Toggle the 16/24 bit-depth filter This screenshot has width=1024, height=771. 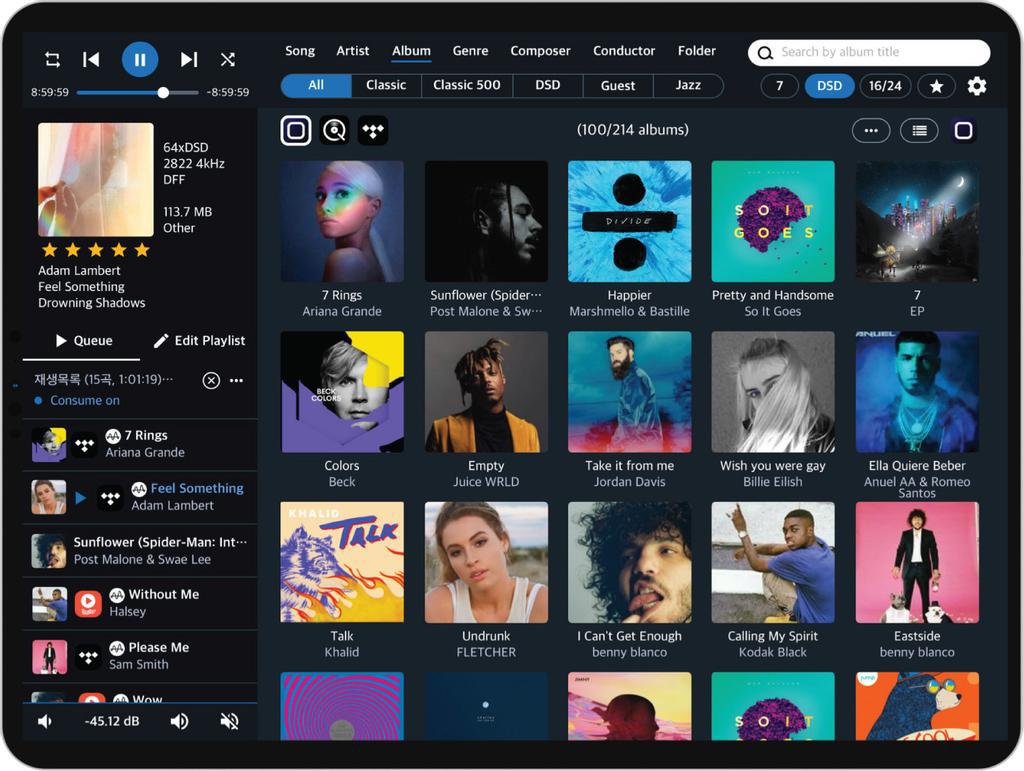click(885, 86)
